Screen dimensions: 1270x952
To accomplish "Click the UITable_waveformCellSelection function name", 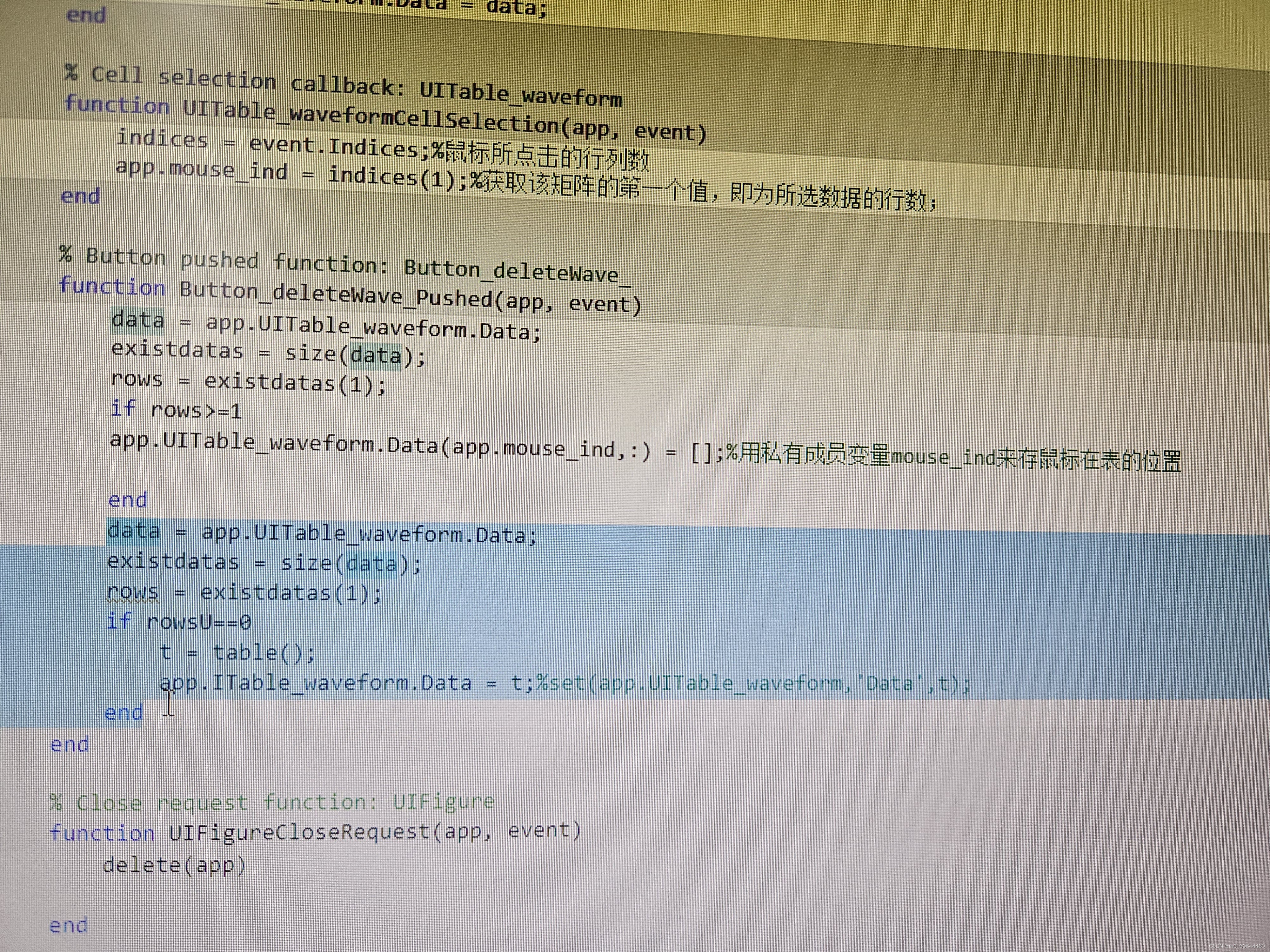I will (x=370, y=118).
